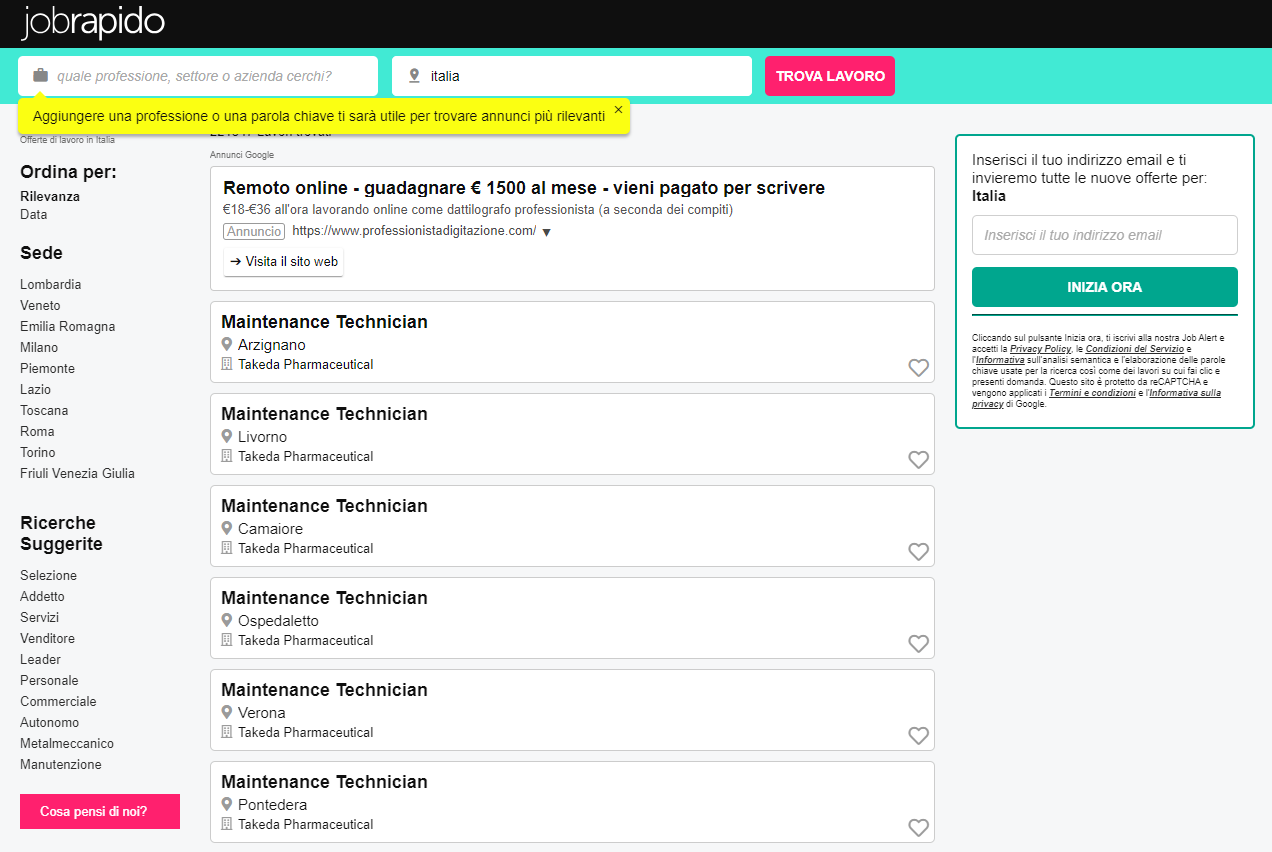Click heart icon on Pontedera job
This screenshot has width=1272, height=852.
pos(918,828)
